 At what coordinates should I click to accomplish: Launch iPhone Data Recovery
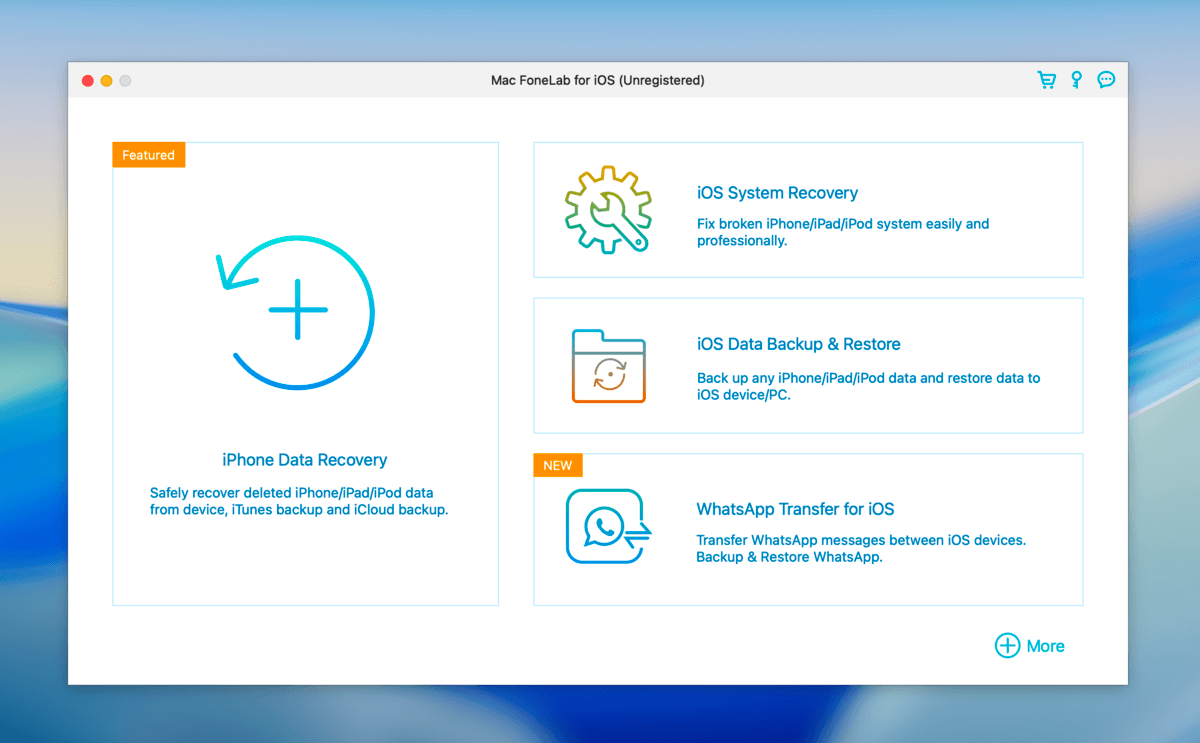tap(305, 373)
